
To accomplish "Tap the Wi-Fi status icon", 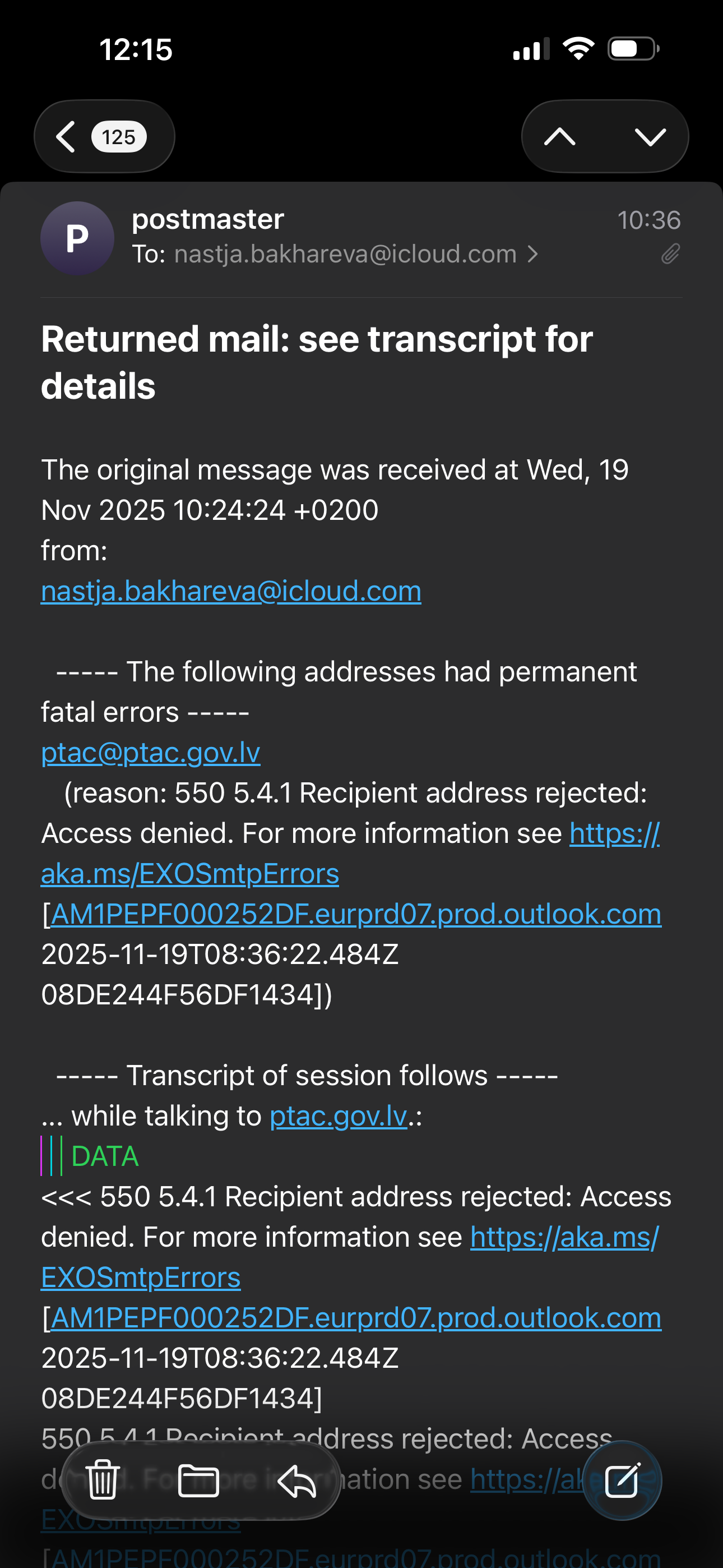I will [578, 49].
